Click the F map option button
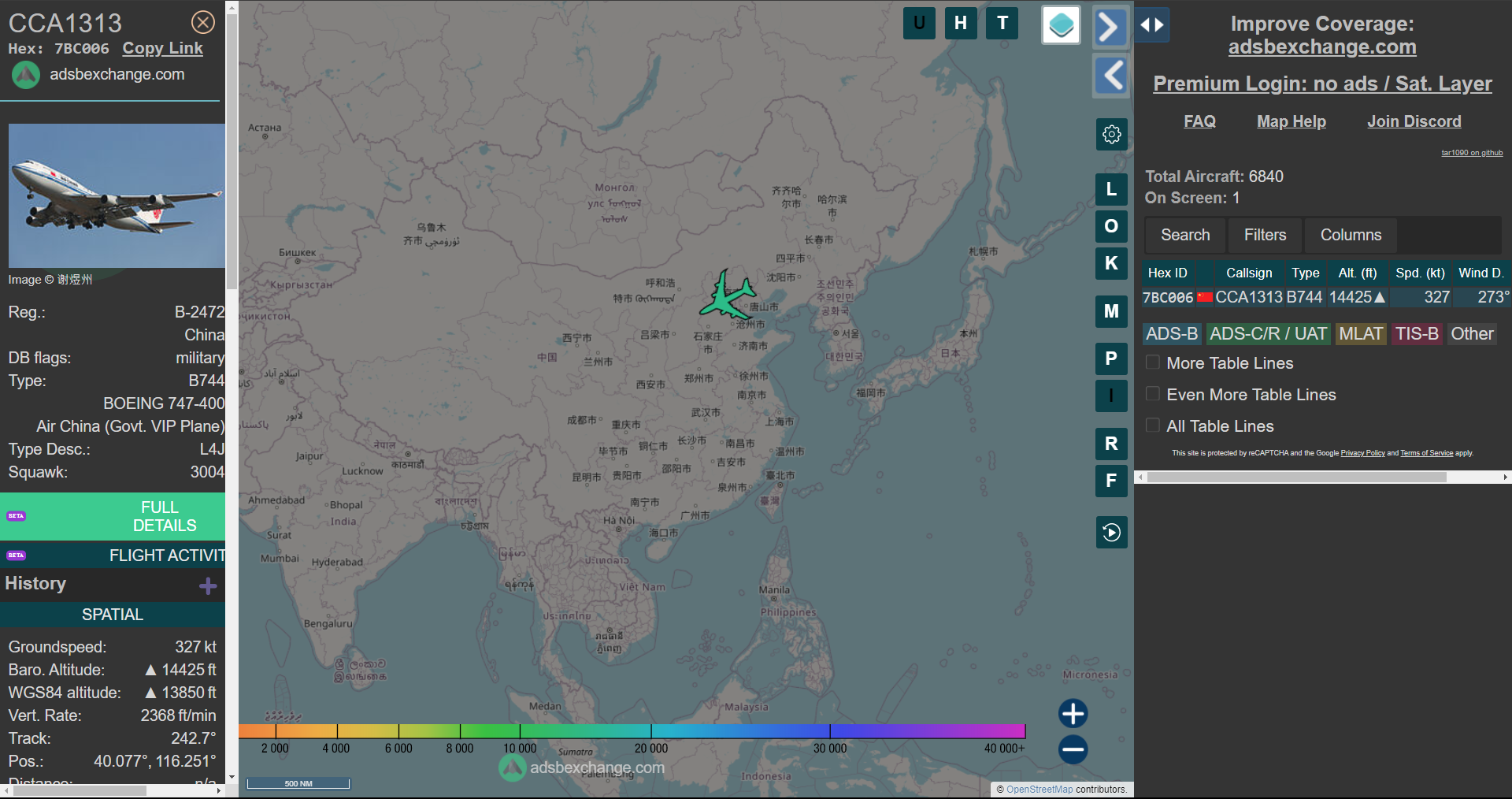Screen dimensions: 1512x799 (x=1111, y=481)
